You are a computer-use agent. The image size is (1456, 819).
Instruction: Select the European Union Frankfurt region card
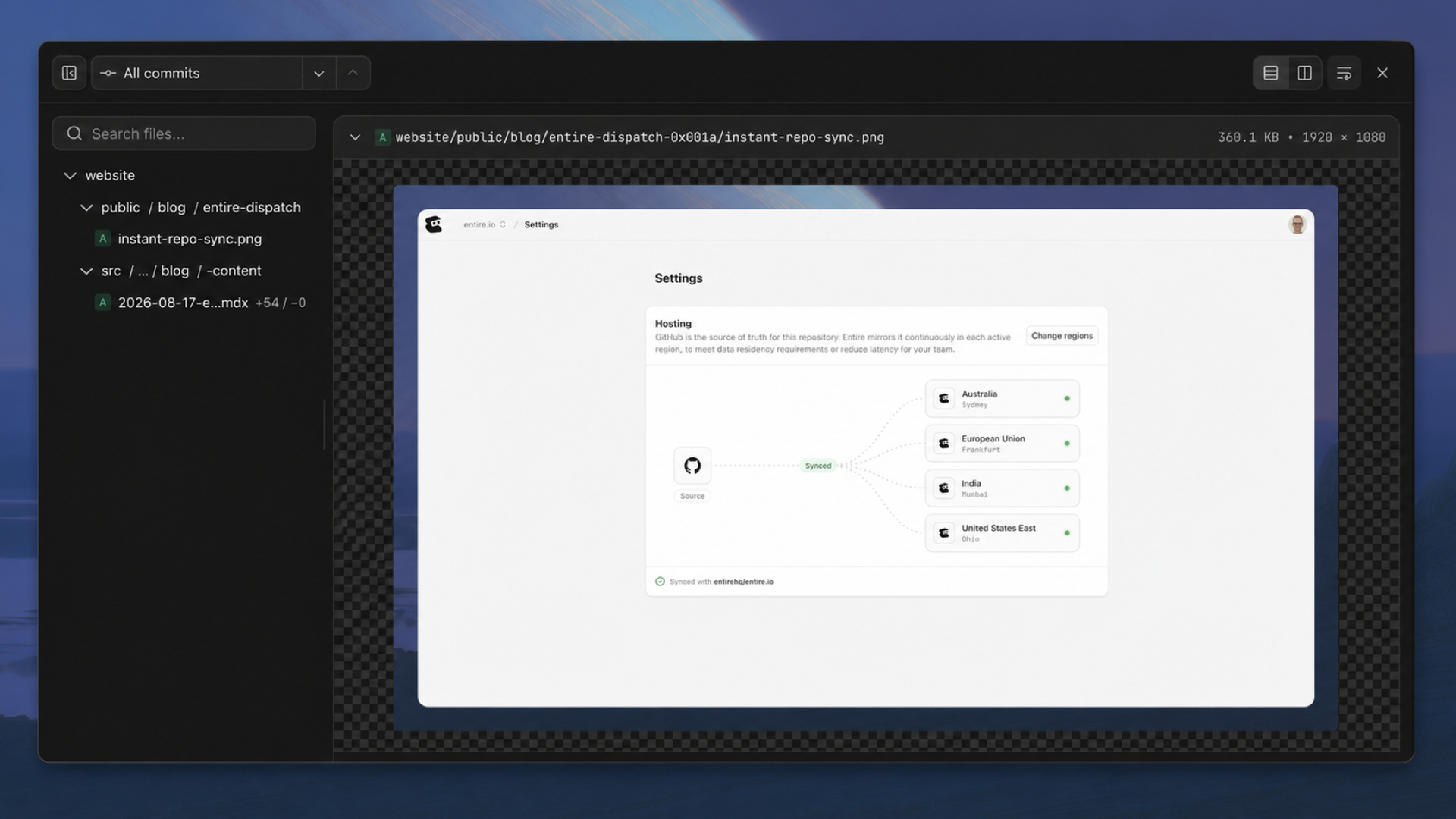pyautogui.click(x=1002, y=444)
